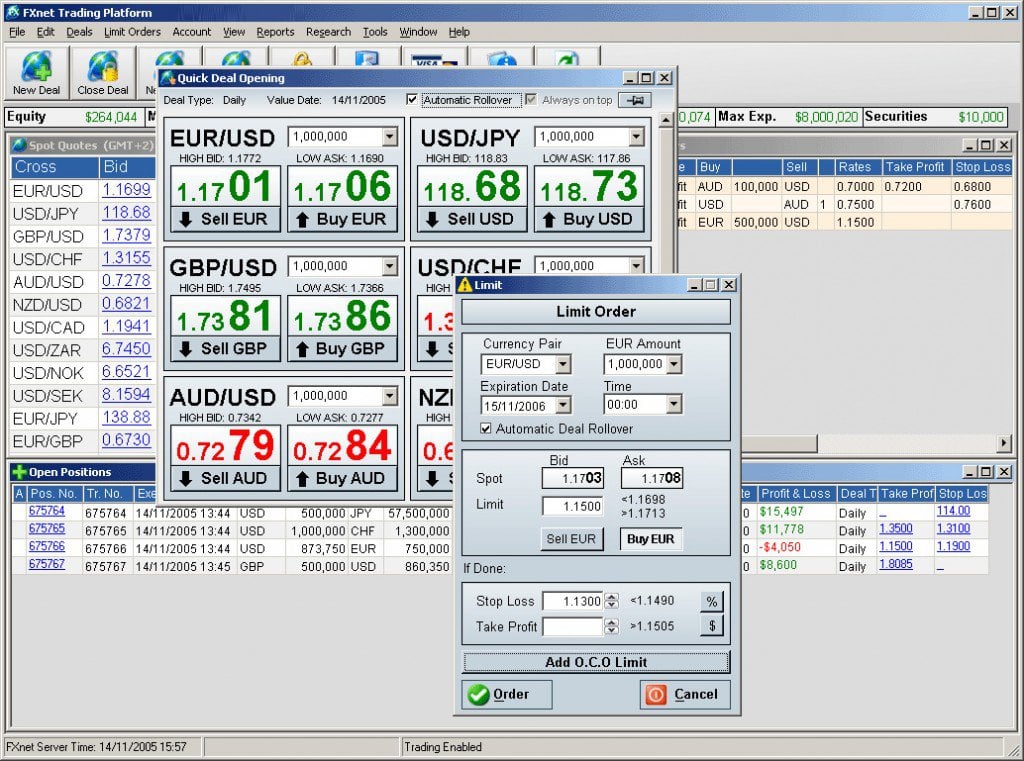The width and height of the screenshot is (1024, 761).
Task: Click the Stop Loss input field
Action: [x=573, y=601]
